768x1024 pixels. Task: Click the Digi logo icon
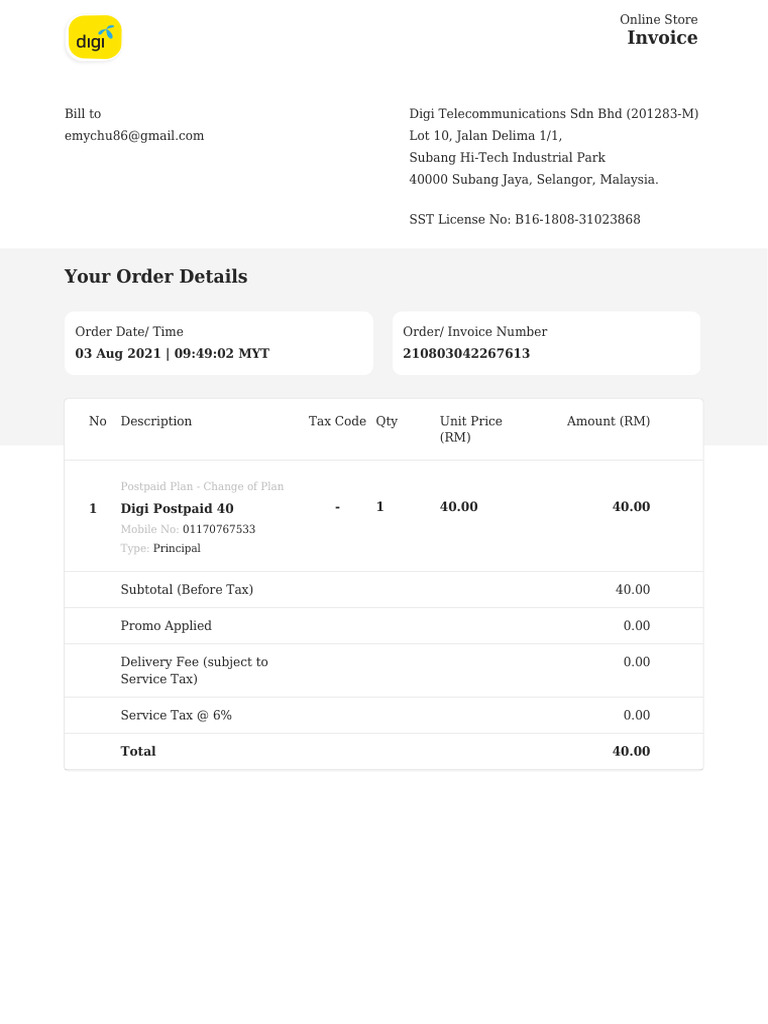point(95,38)
